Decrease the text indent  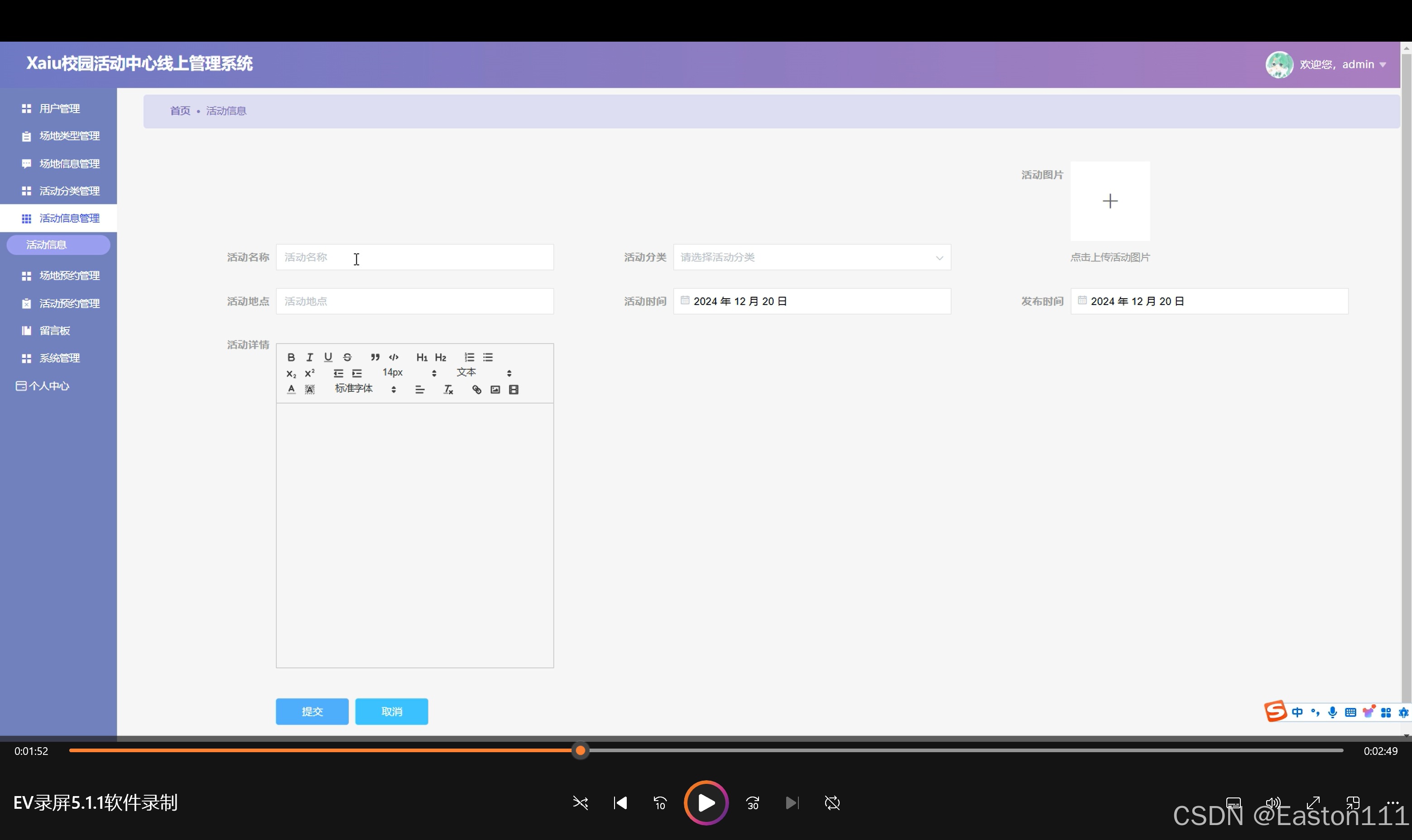point(338,373)
